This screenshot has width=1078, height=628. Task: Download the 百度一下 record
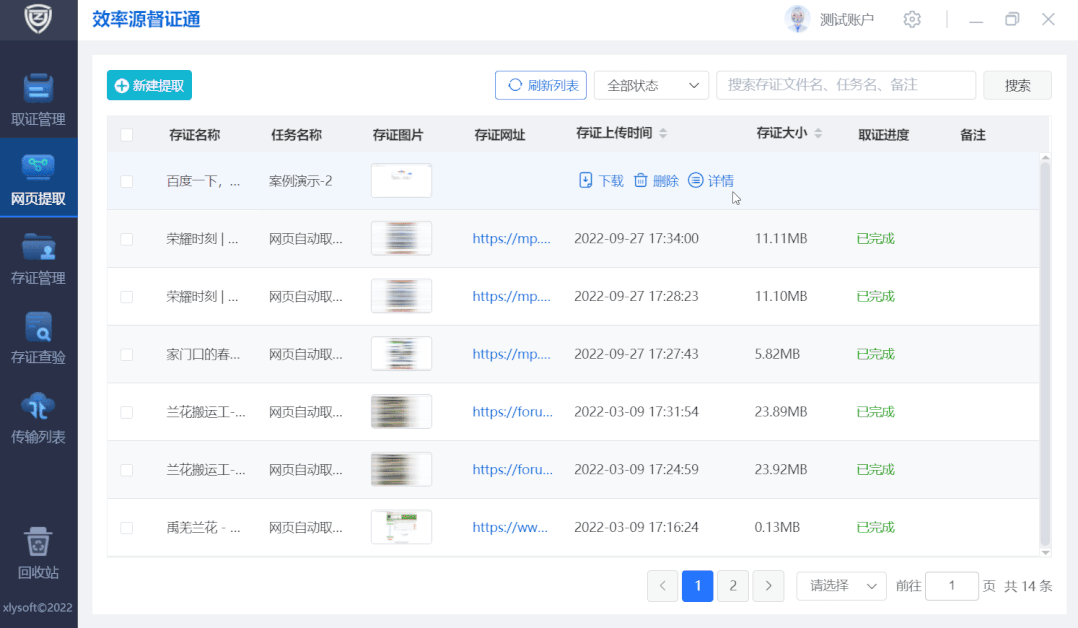click(601, 180)
